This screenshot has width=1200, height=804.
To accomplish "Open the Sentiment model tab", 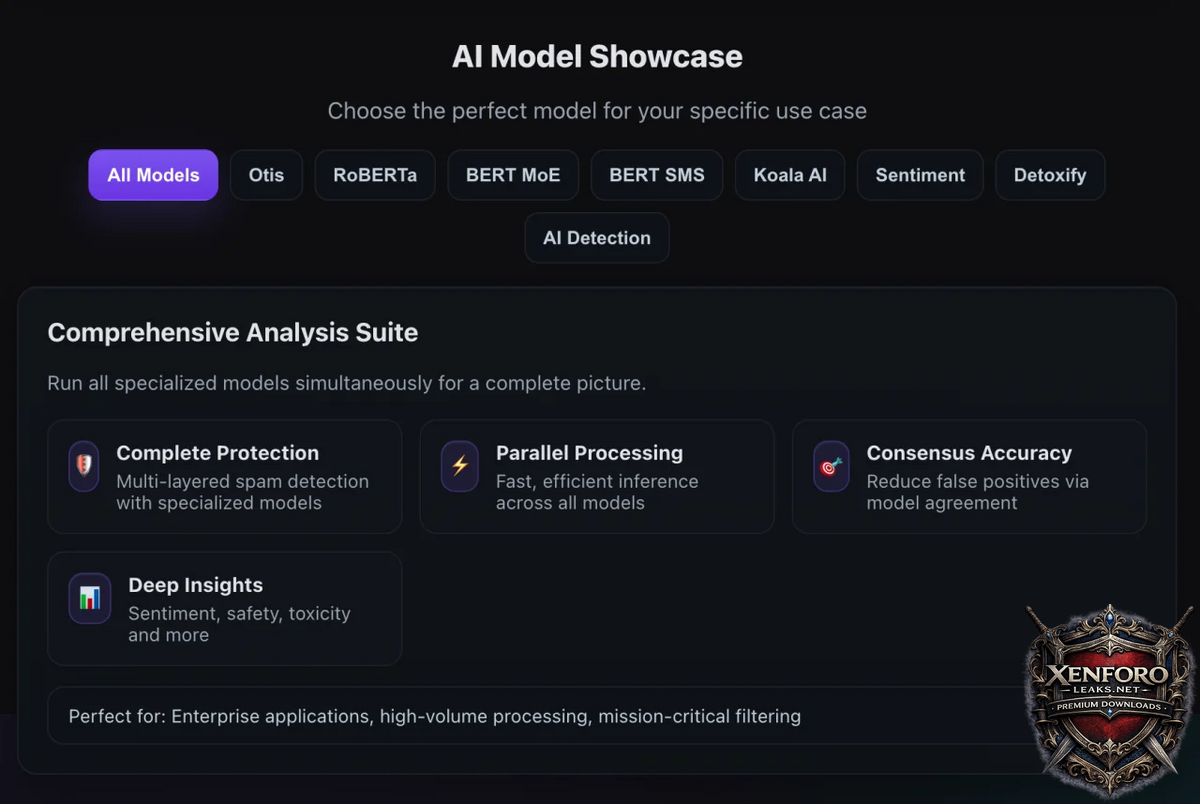I will (920, 175).
